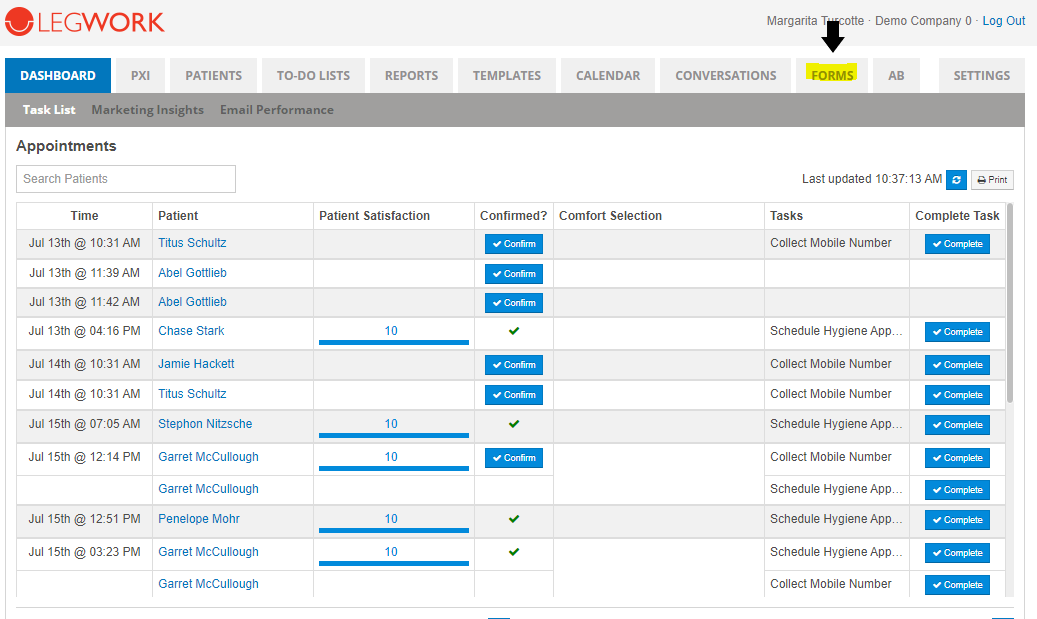Complete Penelope Mohr's hygiene task
1037x619 pixels.
click(x=957, y=520)
